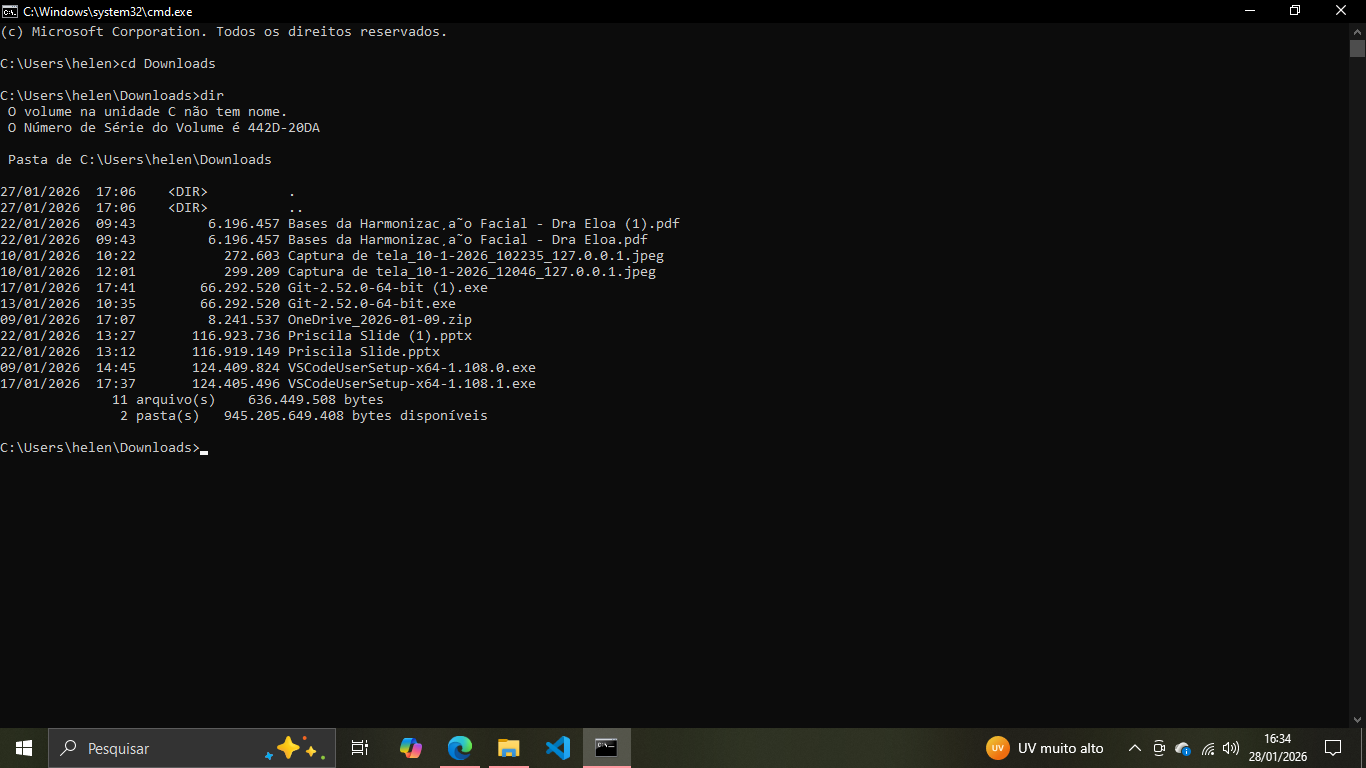Viewport: 1366px width, 768px height.
Task: Click the scrollbar down arrow
Action: click(x=1357, y=719)
